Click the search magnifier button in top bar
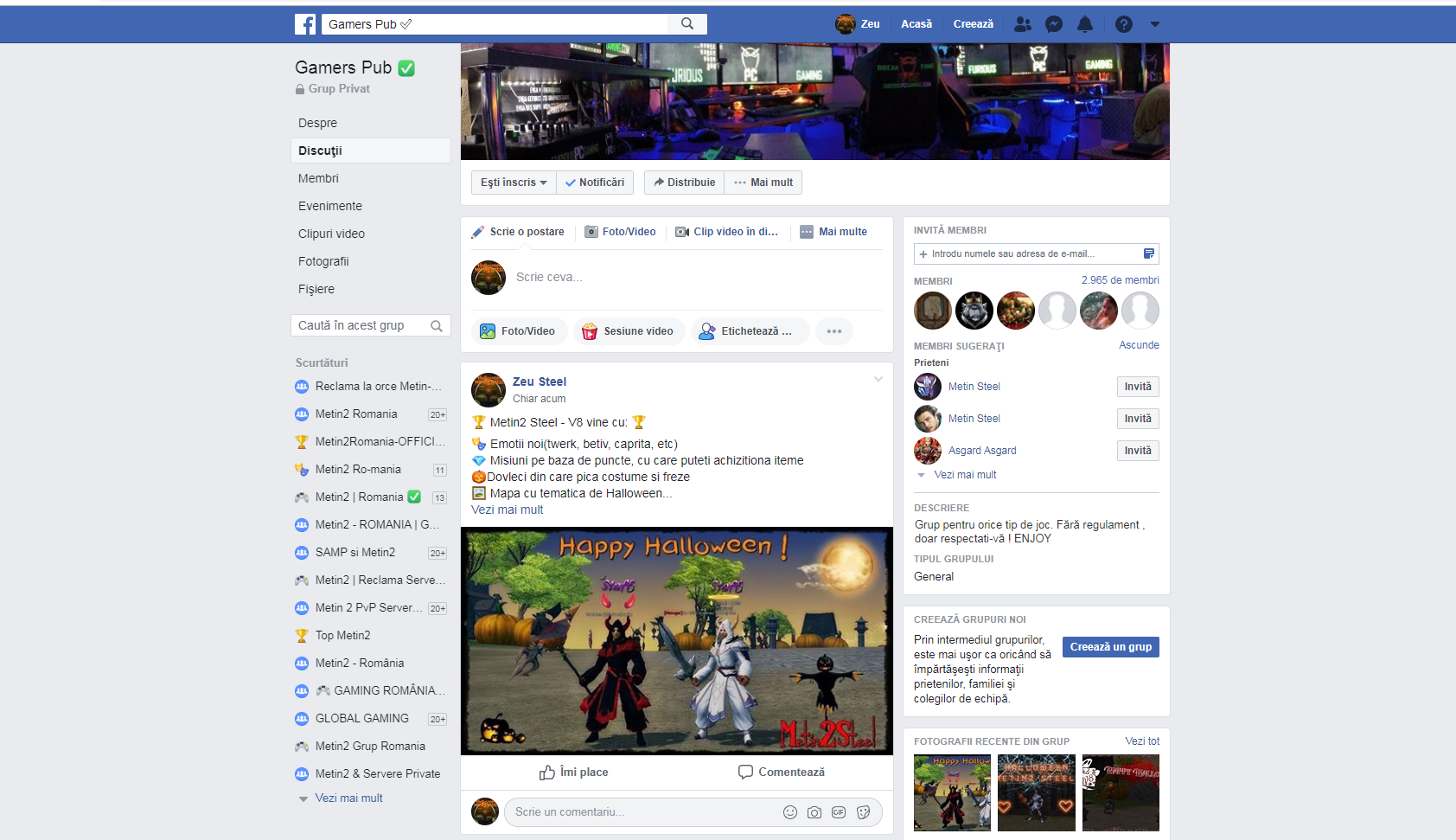This screenshot has height=840, width=1456. (687, 24)
